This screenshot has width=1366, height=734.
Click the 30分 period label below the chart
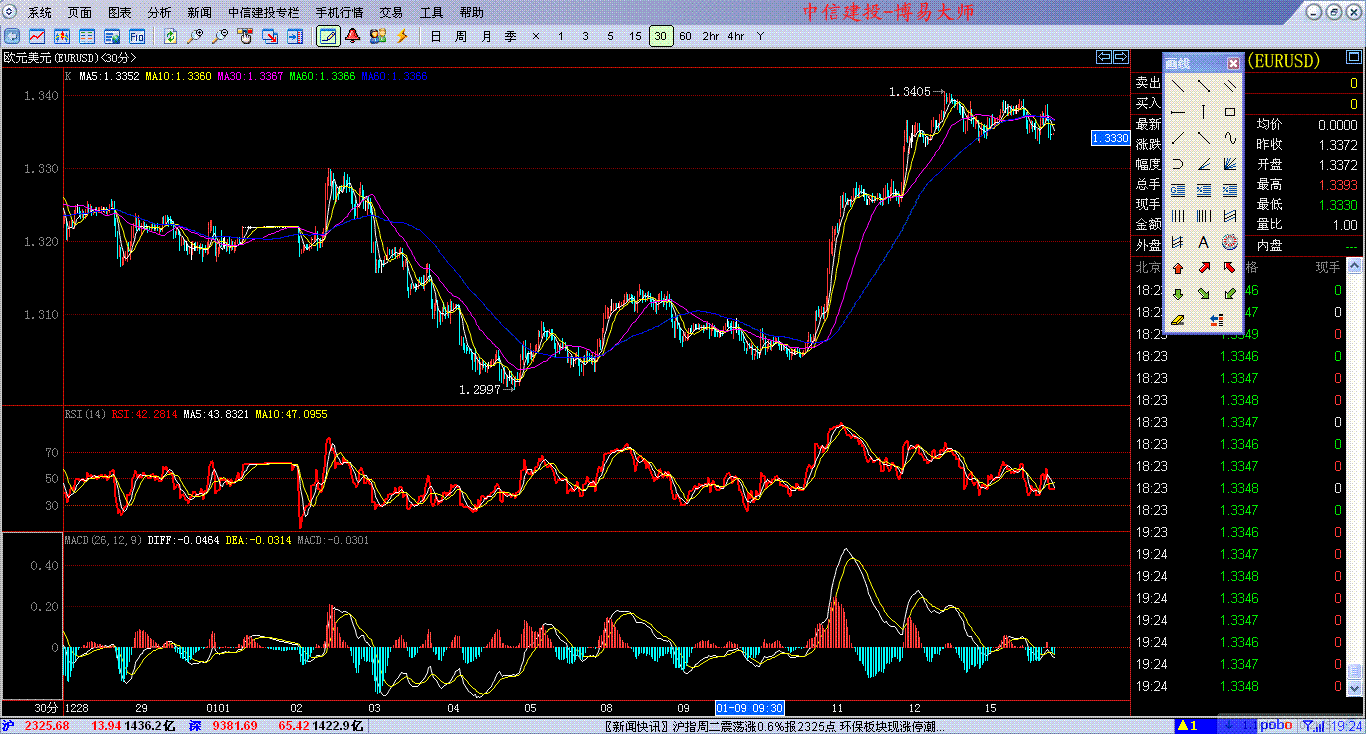point(46,708)
